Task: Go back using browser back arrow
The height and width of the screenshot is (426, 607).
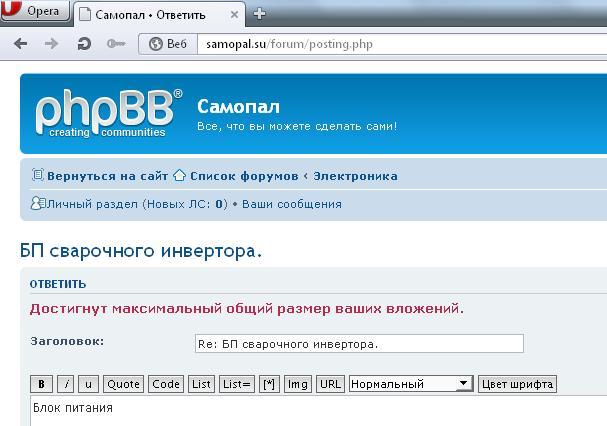Action: coord(21,44)
